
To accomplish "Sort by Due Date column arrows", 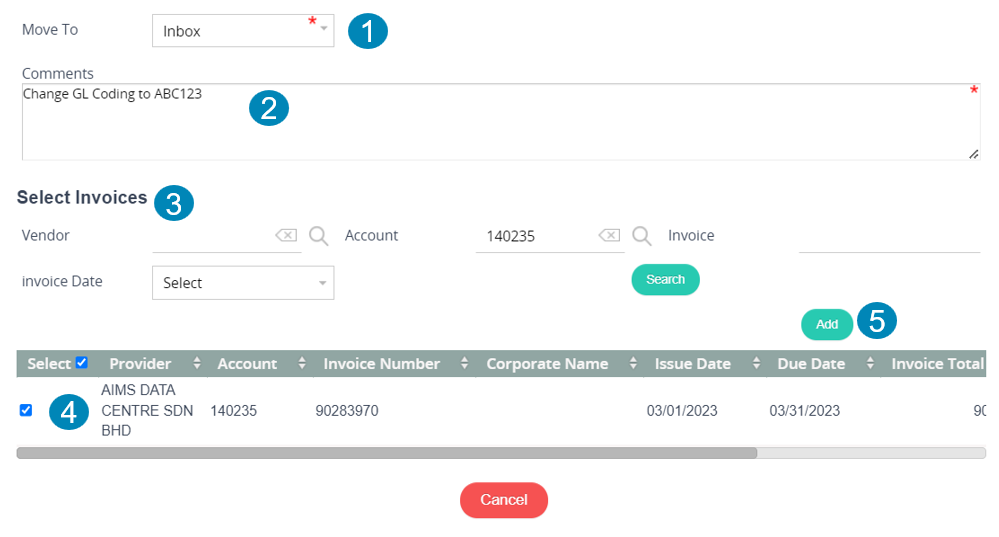I will pos(870,363).
